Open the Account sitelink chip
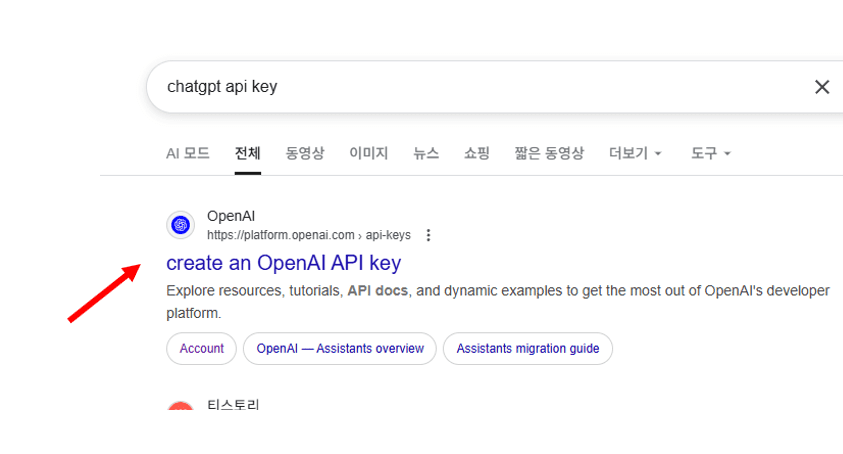Viewport: 843px width, 454px height. pos(201,349)
